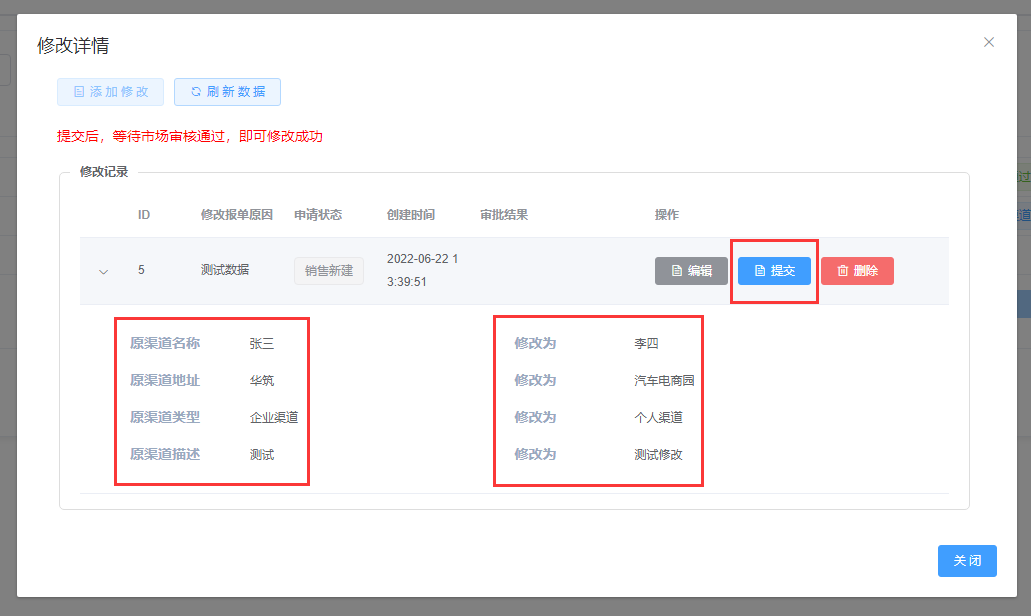Click the original channel name value 张三
1031x616 pixels.
pyautogui.click(x=262, y=344)
